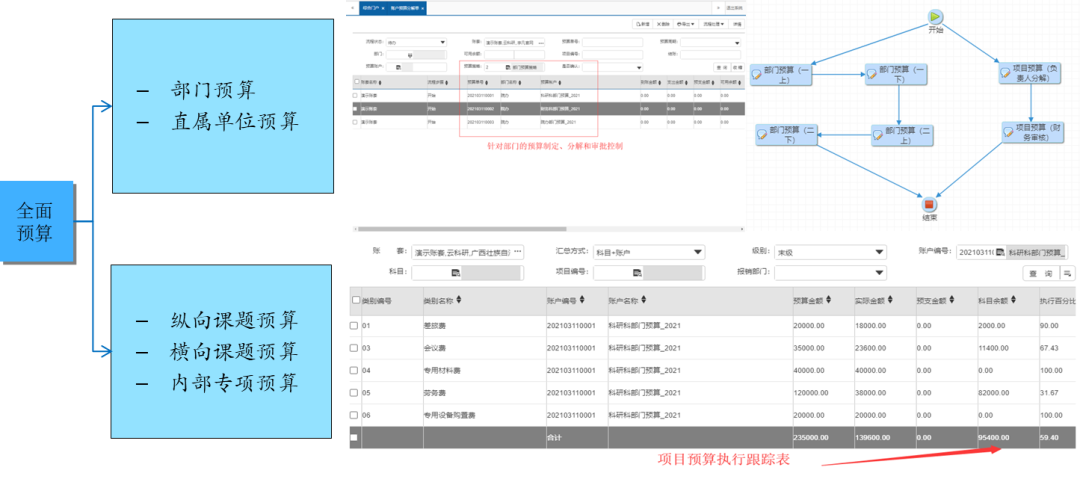Click the green 开始 start node icon
This screenshot has width=1080, height=482.
coord(935,17)
